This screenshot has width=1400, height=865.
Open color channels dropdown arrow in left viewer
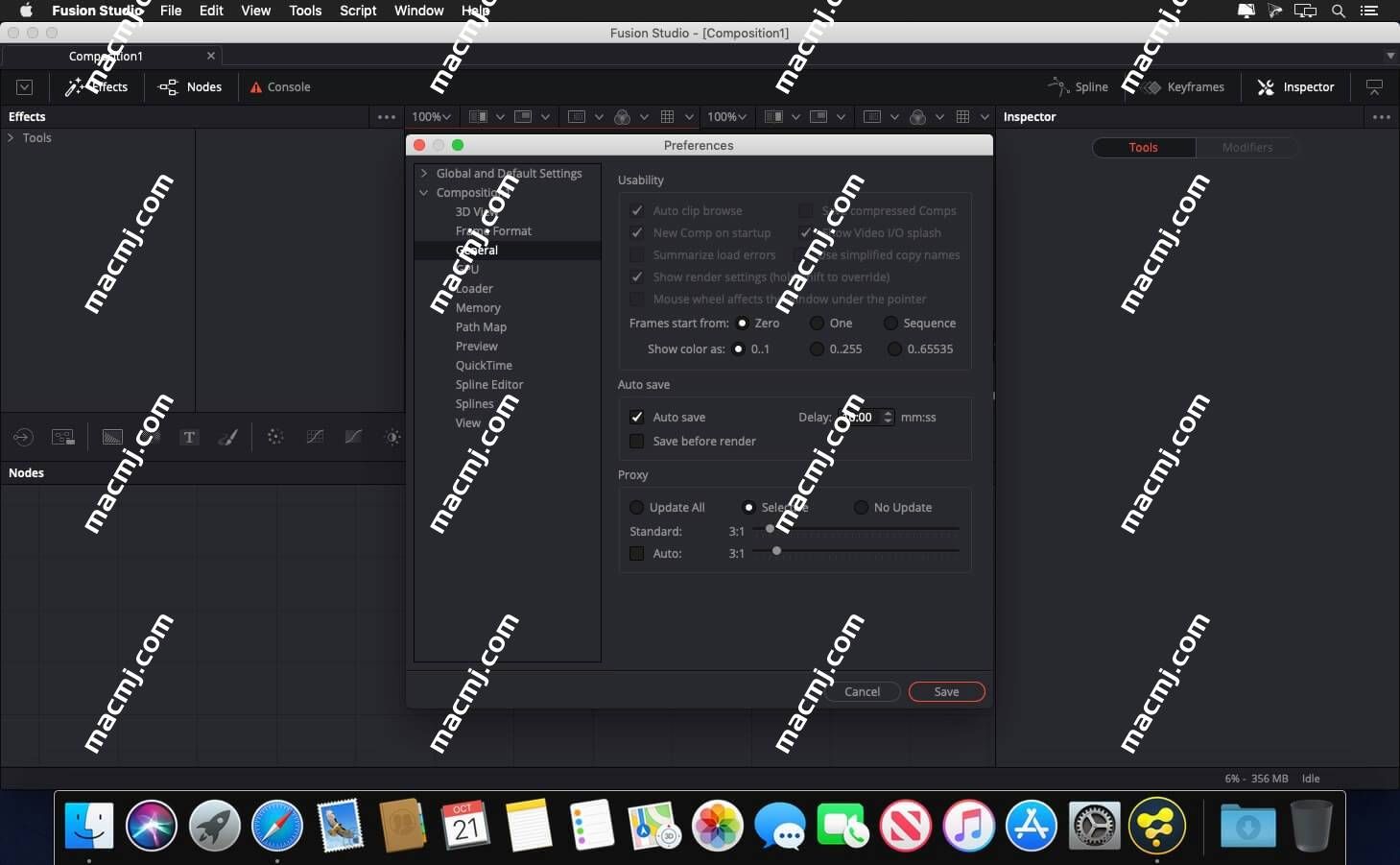pyautogui.click(x=644, y=117)
